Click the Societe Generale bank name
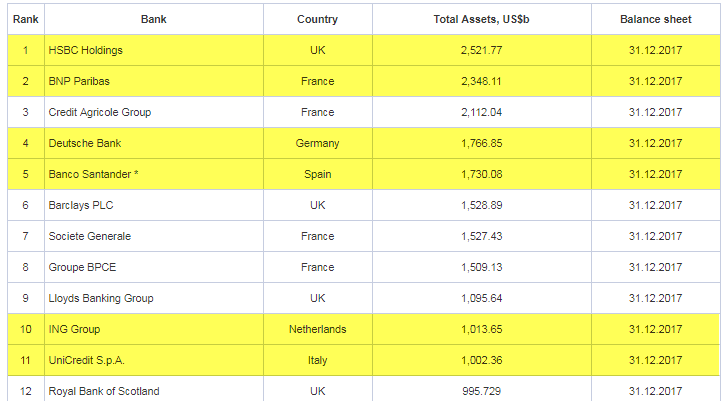 pyautogui.click(x=90, y=236)
